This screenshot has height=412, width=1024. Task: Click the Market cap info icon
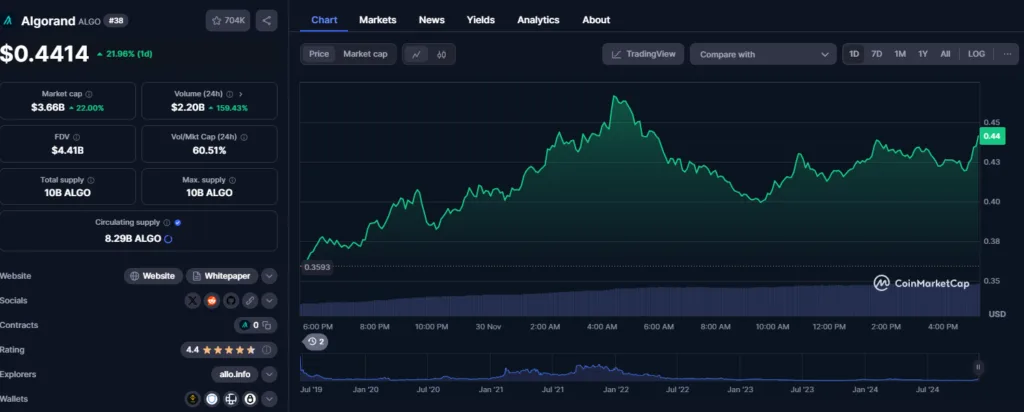[x=89, y=94]
